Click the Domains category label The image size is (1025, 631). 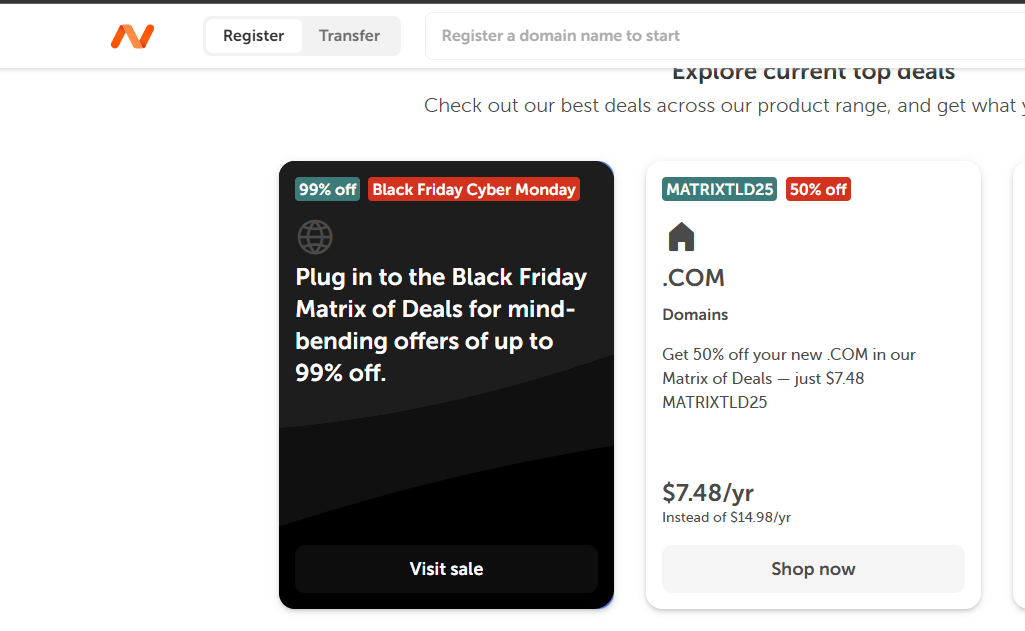point(695,315)
